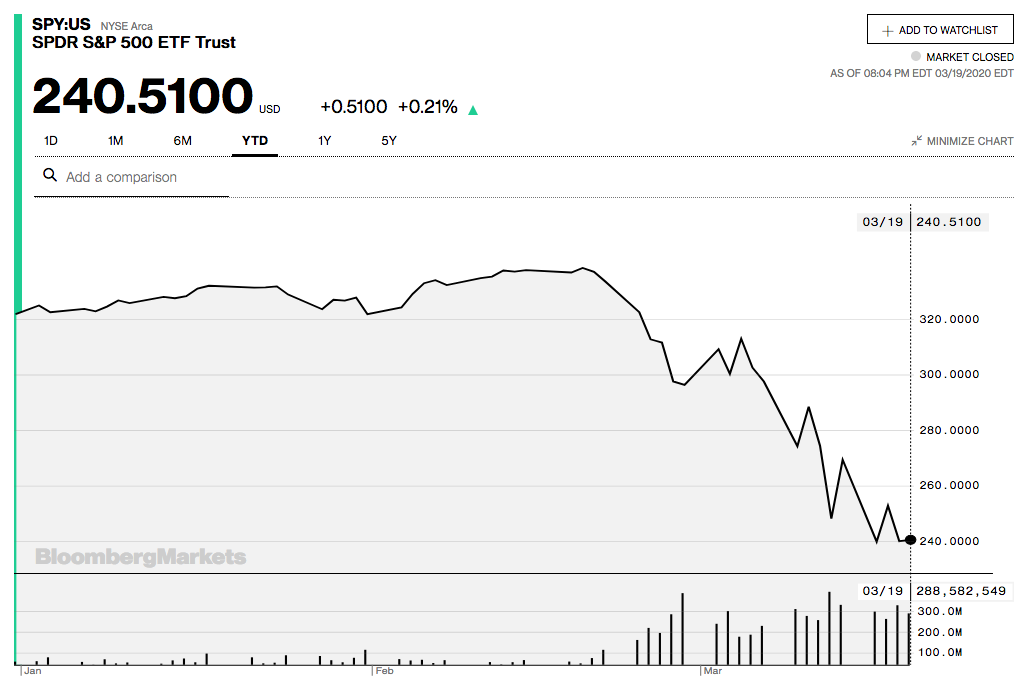Click the 03/19 volume date label

coord(883,591)
